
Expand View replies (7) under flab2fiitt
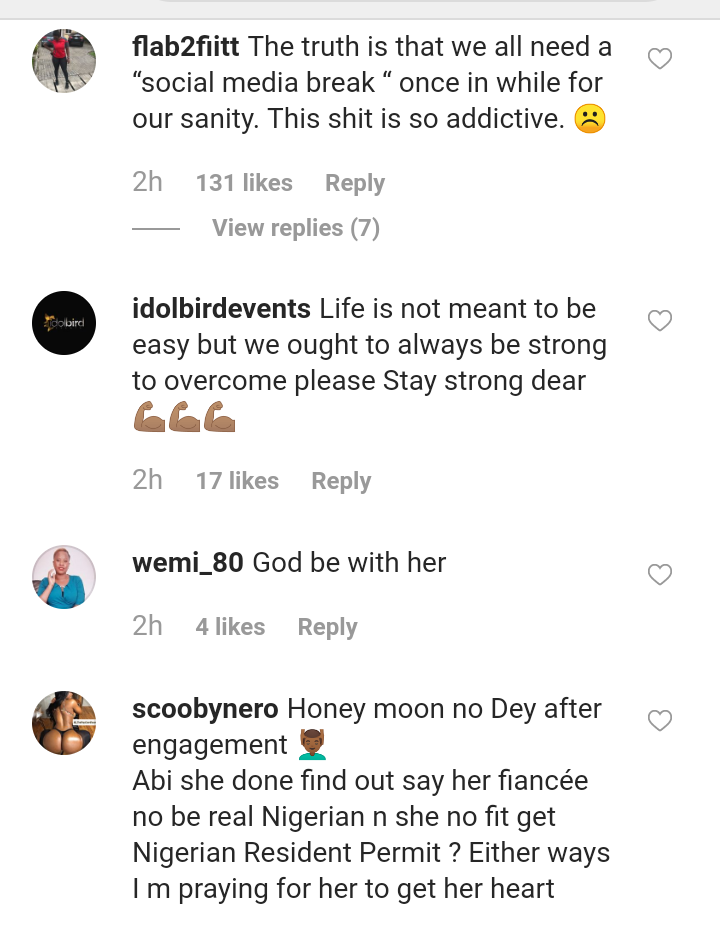coord(295,228)
